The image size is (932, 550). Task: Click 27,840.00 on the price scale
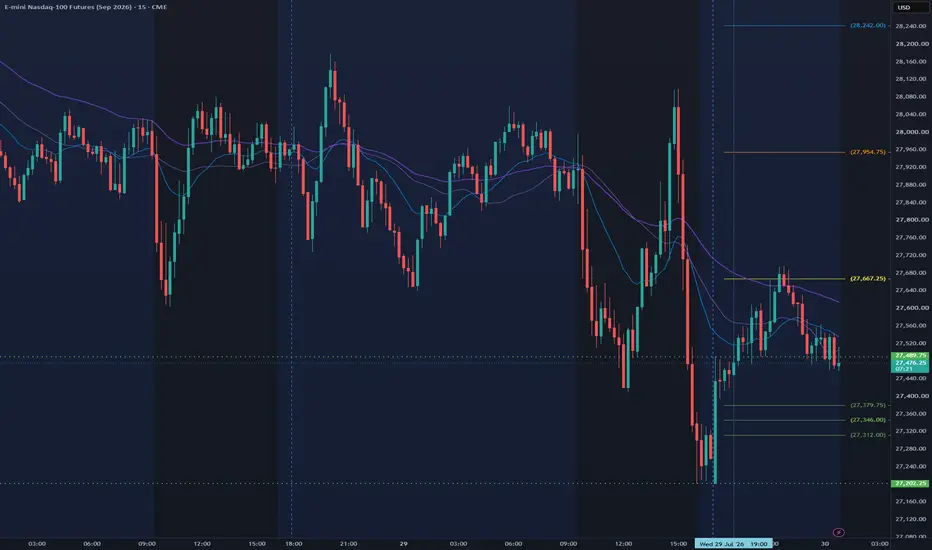[911, 202]
